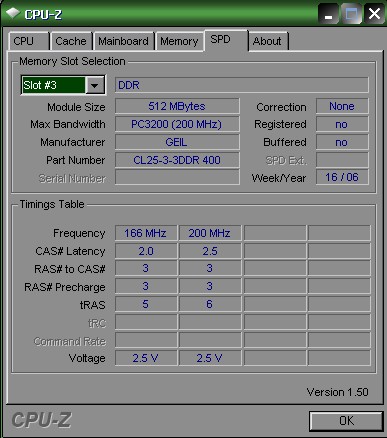Click the 512 MBytes module size value
Screen dimensions: 387x438
point(177,106)
